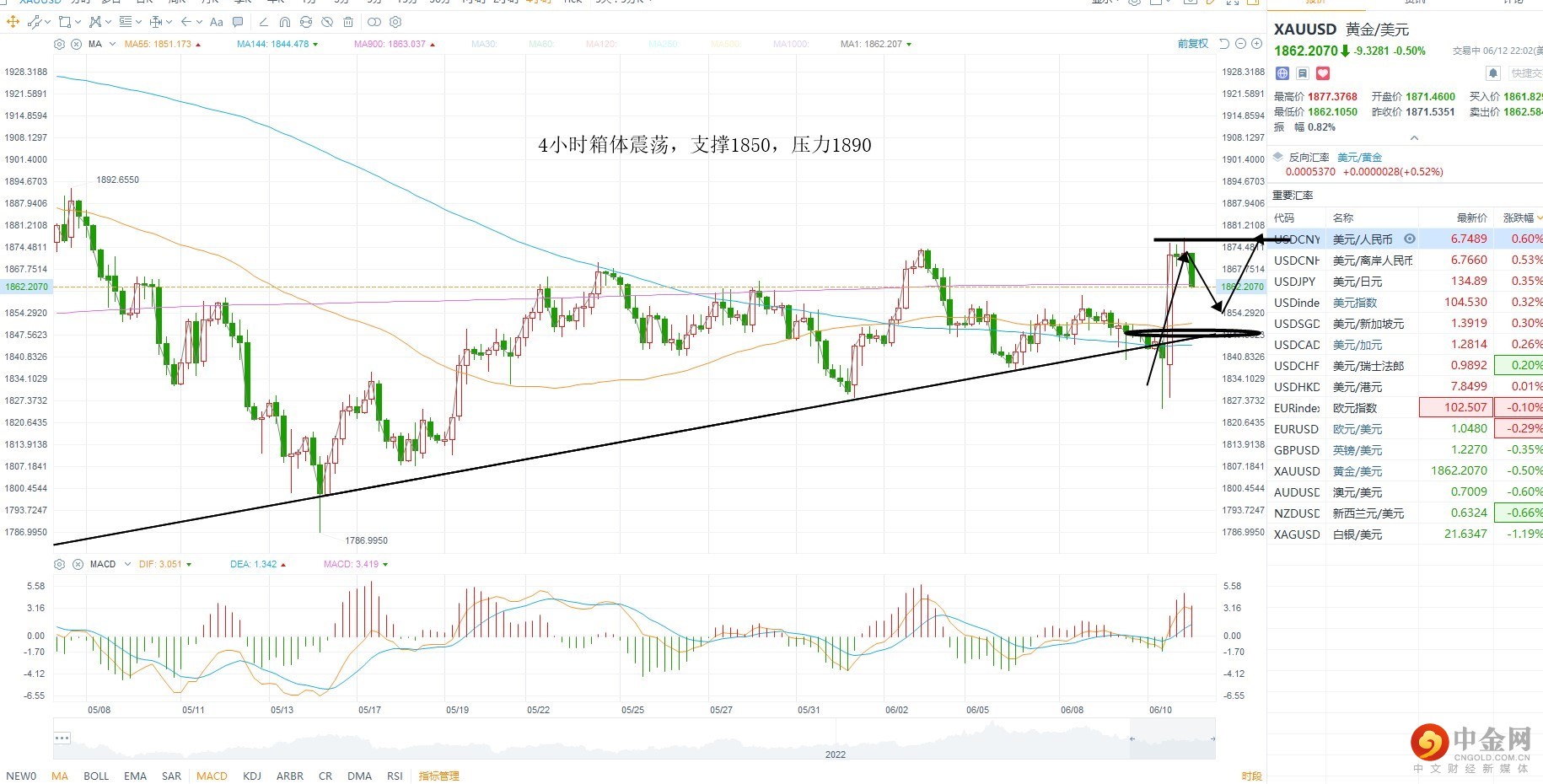Zoom in chart with plus icon

click(x=1256, y=44)
